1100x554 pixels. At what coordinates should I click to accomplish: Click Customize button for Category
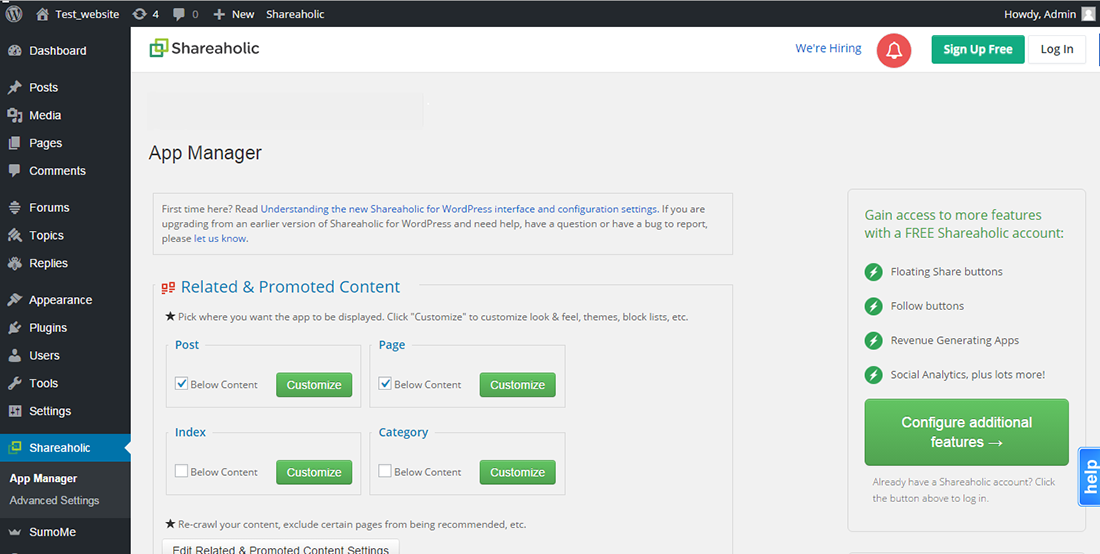click(518, 473)
